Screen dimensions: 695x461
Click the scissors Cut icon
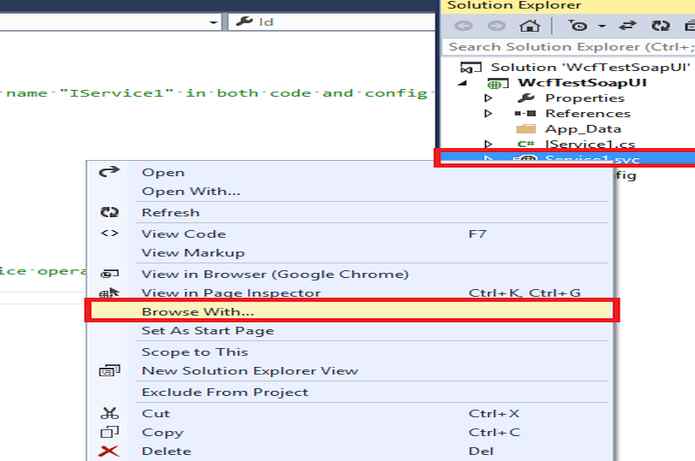(x=109, y=413)
